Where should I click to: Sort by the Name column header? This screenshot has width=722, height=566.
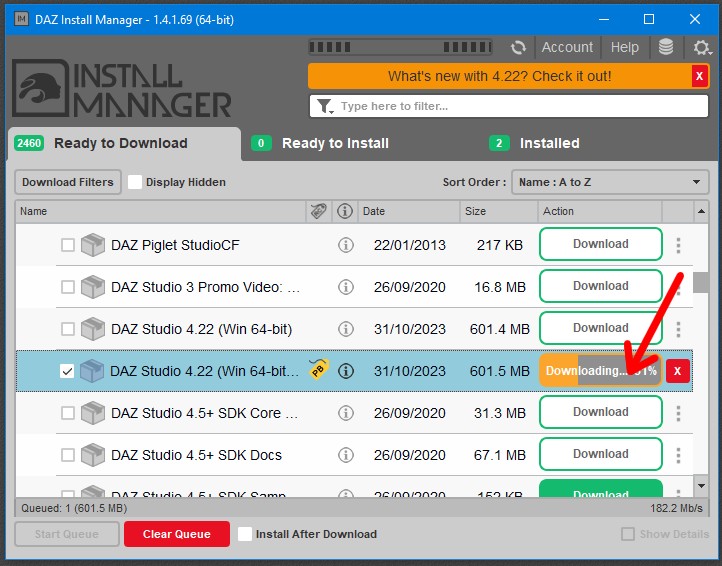(160, 211)
